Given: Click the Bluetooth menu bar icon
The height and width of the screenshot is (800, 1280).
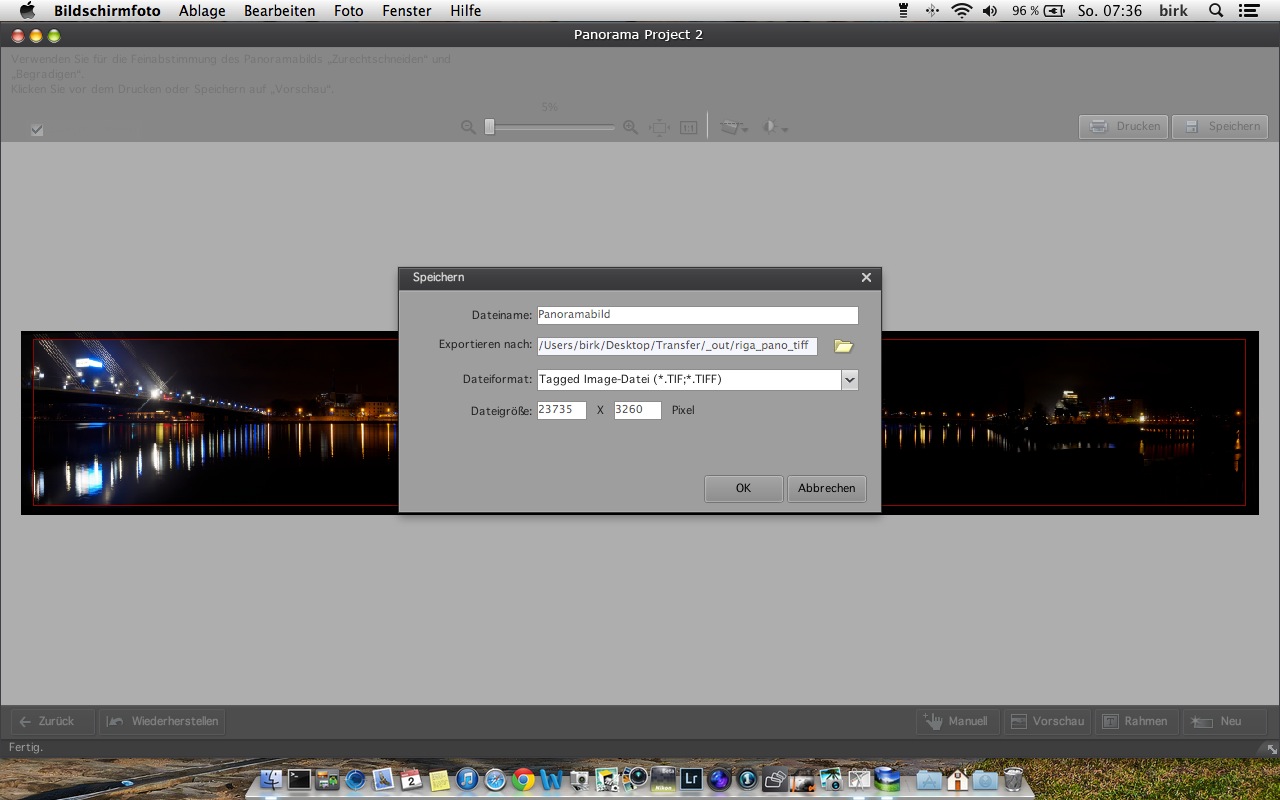Looking at the screenshot, I should pyautogui.click(x=932, y=11).
